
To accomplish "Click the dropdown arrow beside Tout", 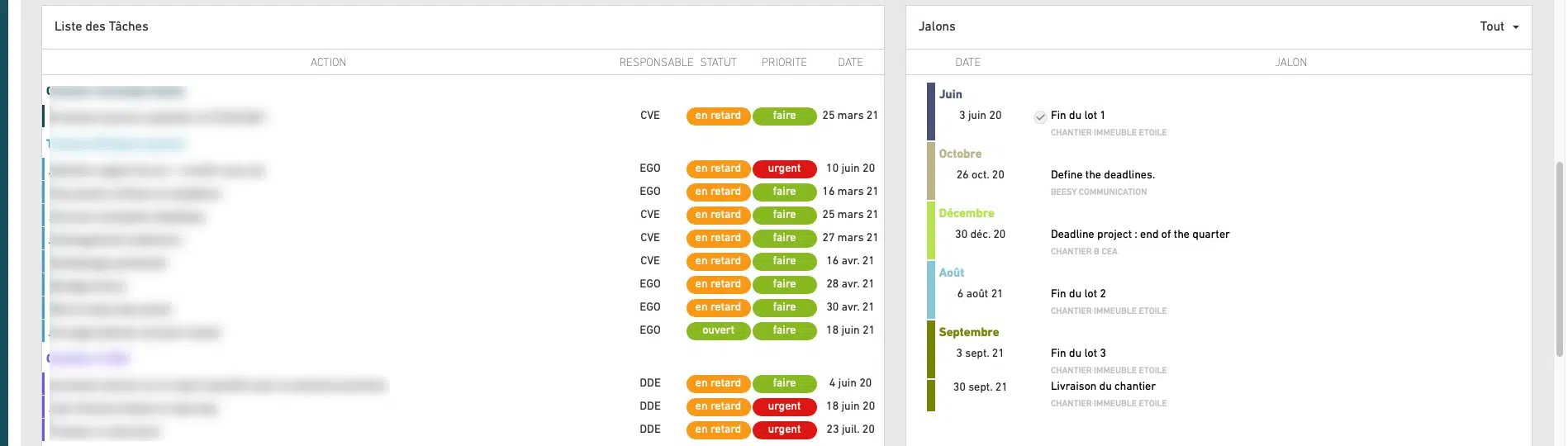I will [x=1515, y=27].
